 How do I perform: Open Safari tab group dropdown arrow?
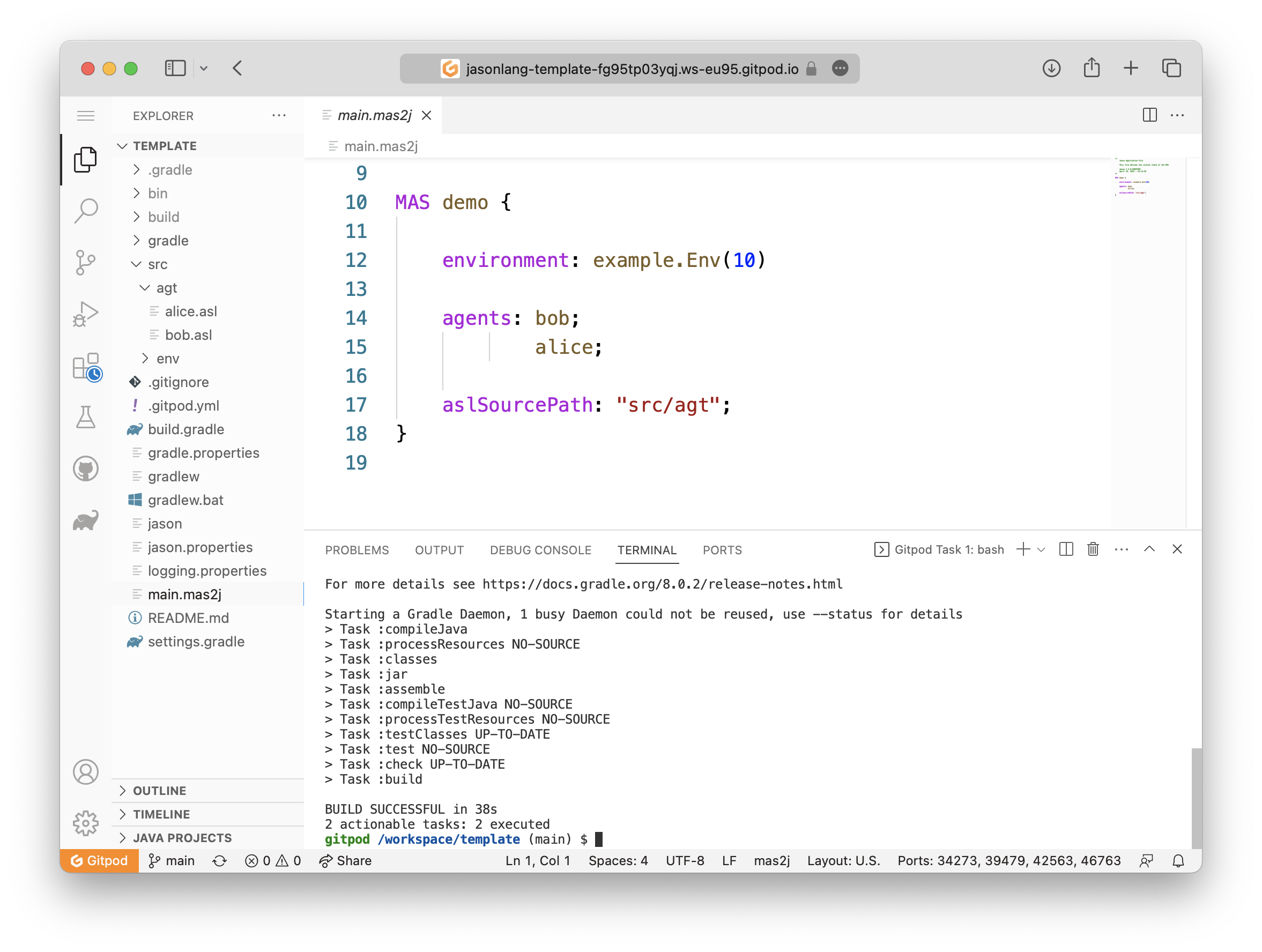click(204, 69)
